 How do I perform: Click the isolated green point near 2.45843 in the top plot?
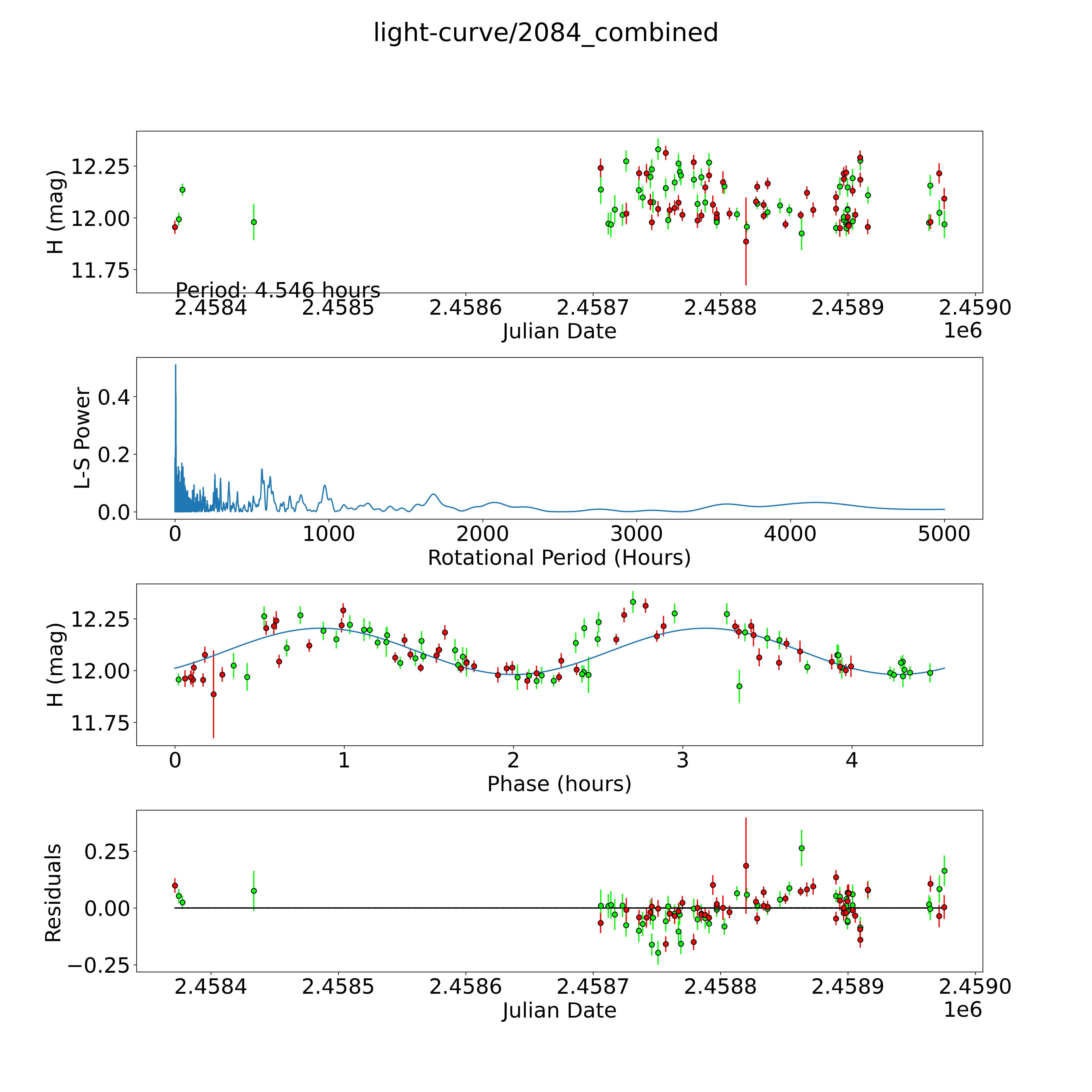point(254,222)
